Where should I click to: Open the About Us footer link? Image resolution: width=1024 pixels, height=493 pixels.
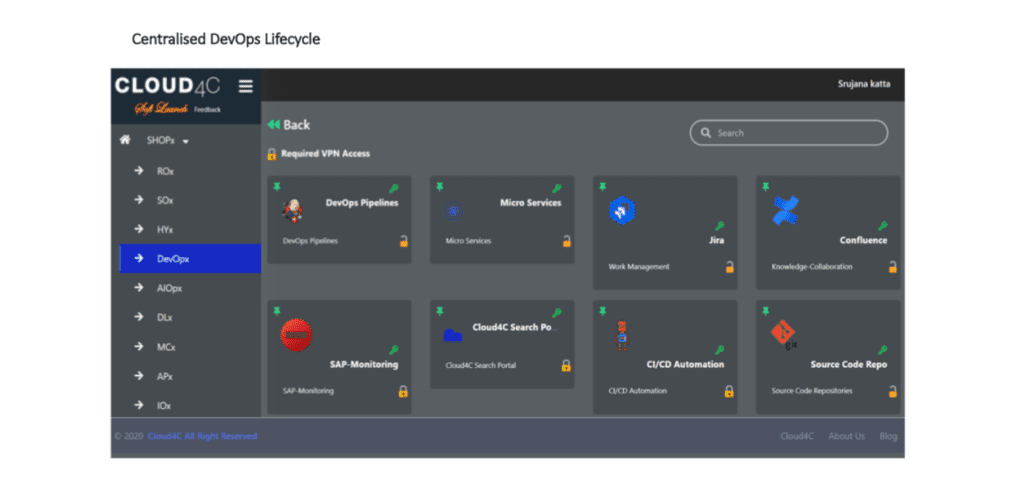(x=846, y=436)
